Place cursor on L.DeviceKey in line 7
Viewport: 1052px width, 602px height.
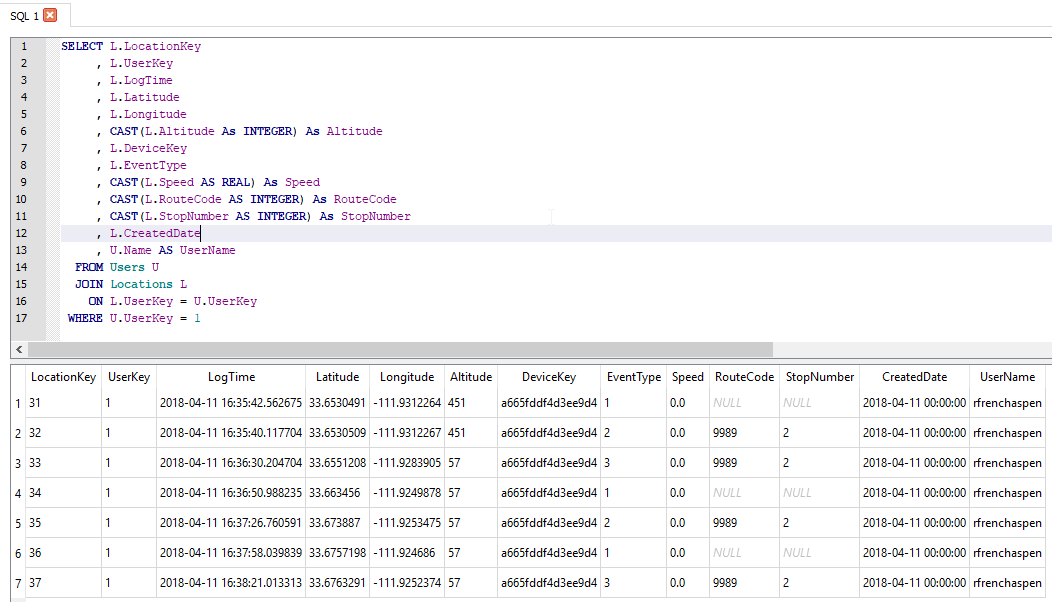[148, 148]
